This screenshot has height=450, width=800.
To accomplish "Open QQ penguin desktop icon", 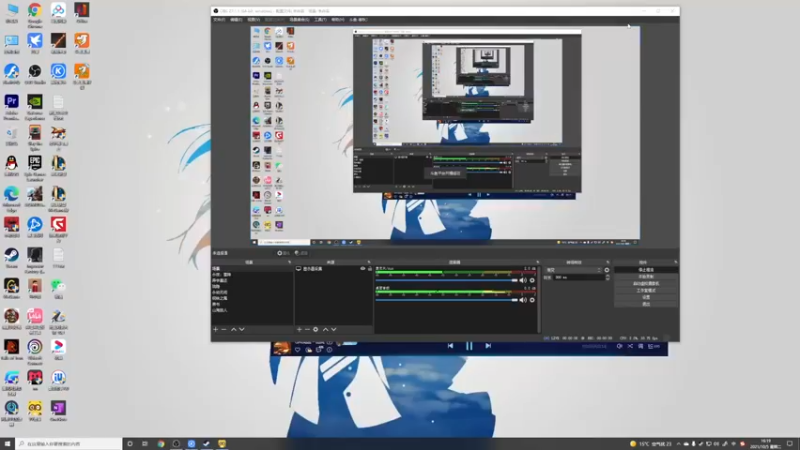I will pyautogui.click(x=11, y=167).
